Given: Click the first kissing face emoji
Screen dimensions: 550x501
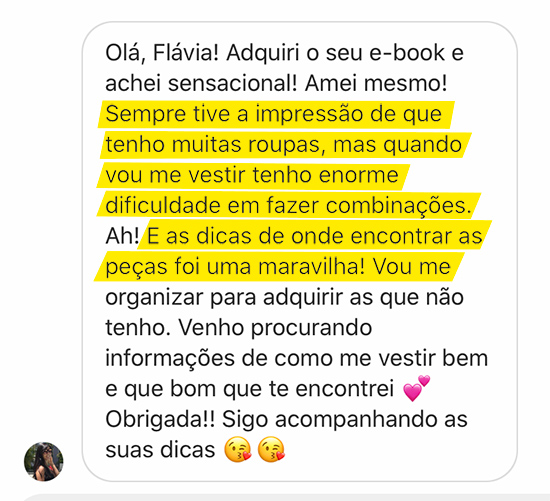Looking at the screenshot, I should [238, 449].
